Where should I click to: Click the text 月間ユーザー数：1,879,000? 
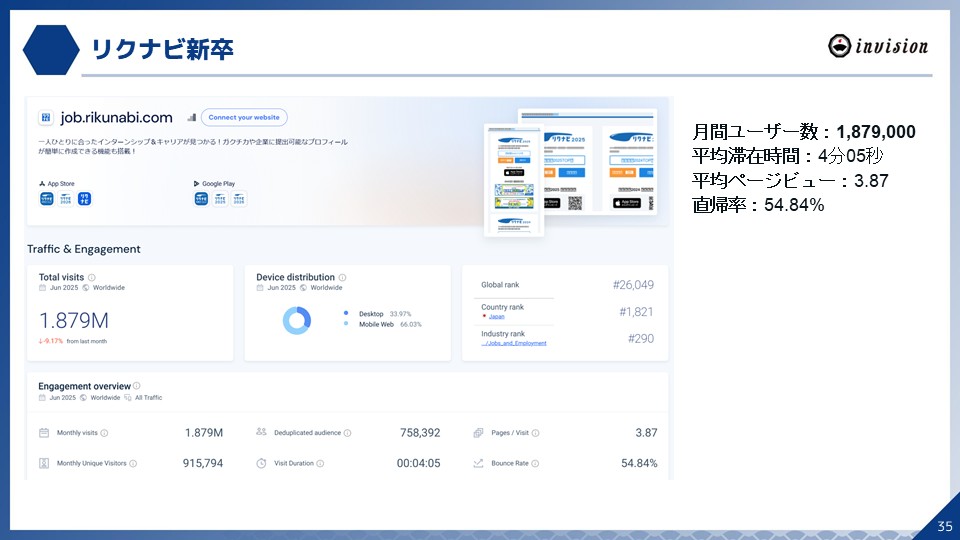click(804, 132)
